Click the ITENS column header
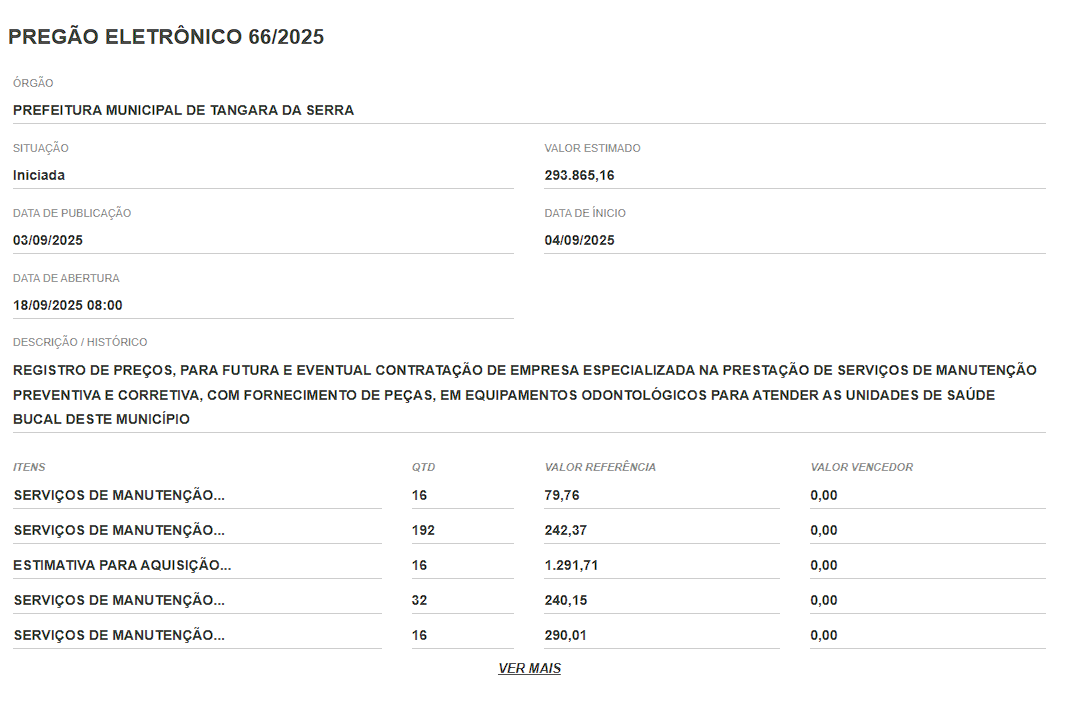The width and height of the screenshot is (1070, 704). tap(29, 467)
